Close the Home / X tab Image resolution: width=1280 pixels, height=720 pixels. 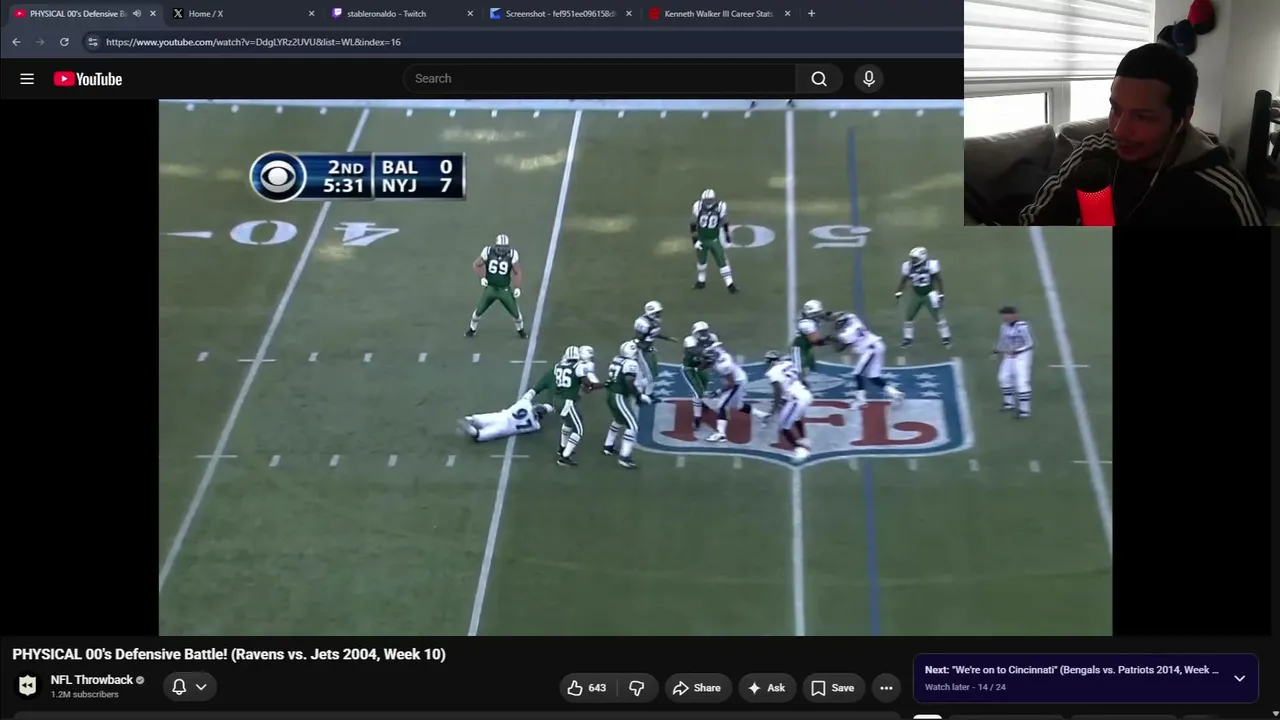tap(311, 14)
